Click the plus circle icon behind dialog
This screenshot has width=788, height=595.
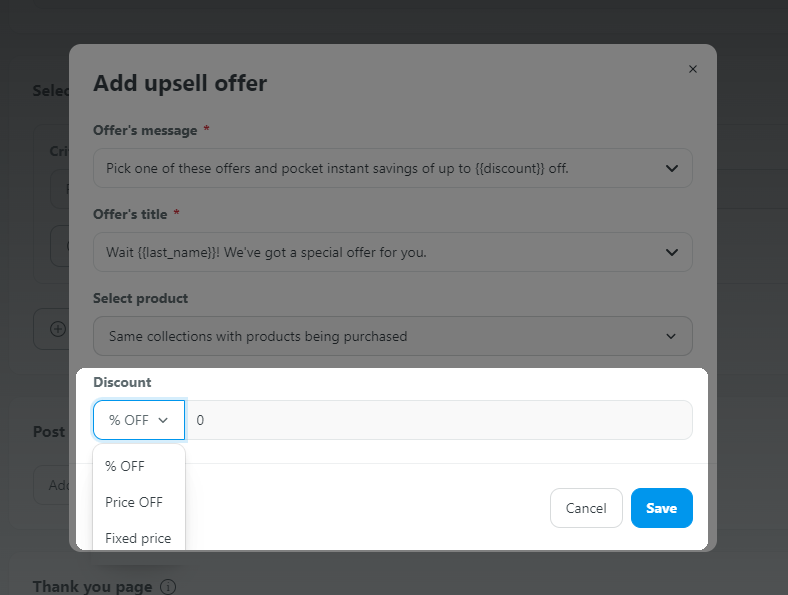[58, 329]
